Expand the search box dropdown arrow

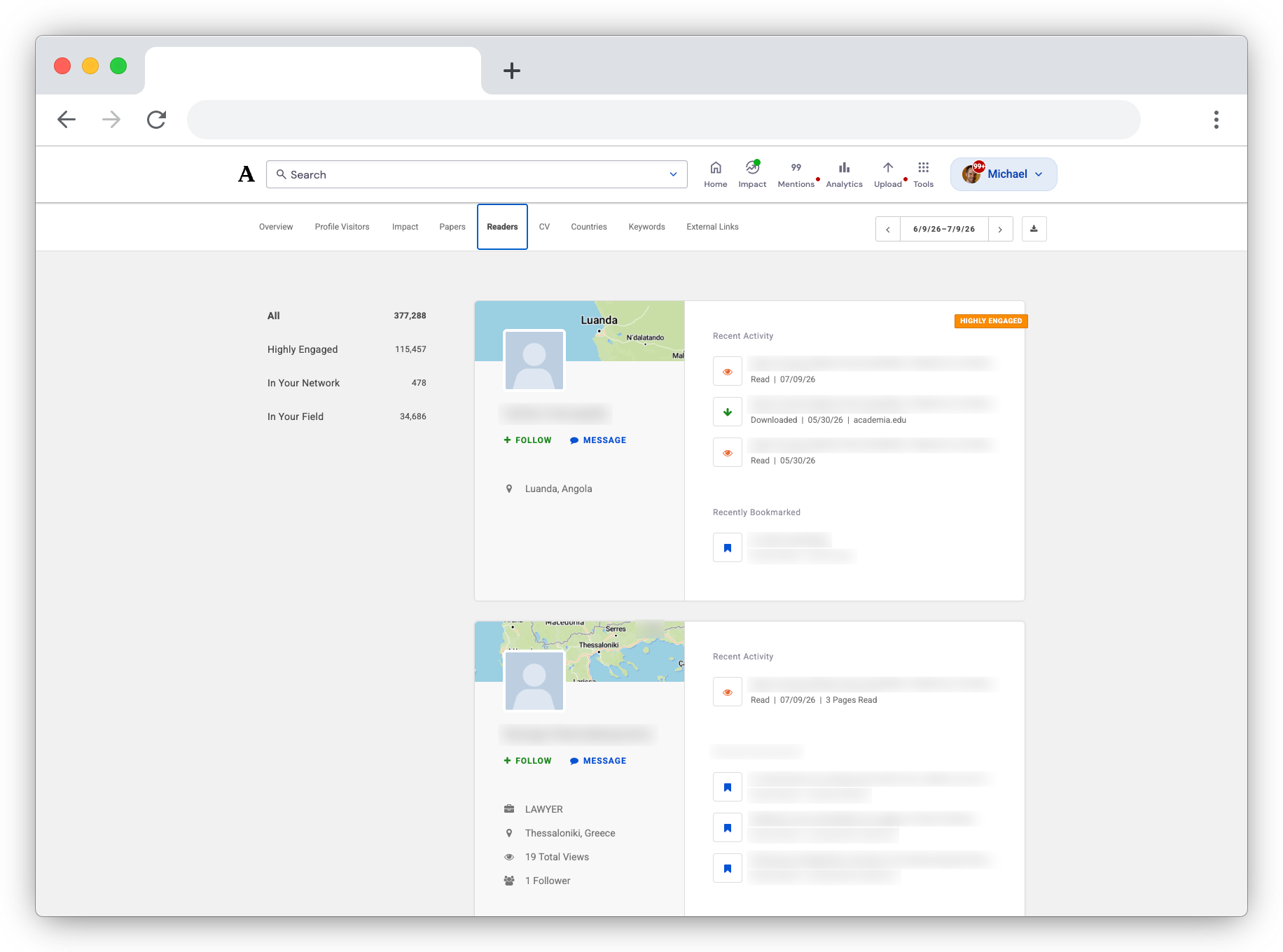(673, 174)
